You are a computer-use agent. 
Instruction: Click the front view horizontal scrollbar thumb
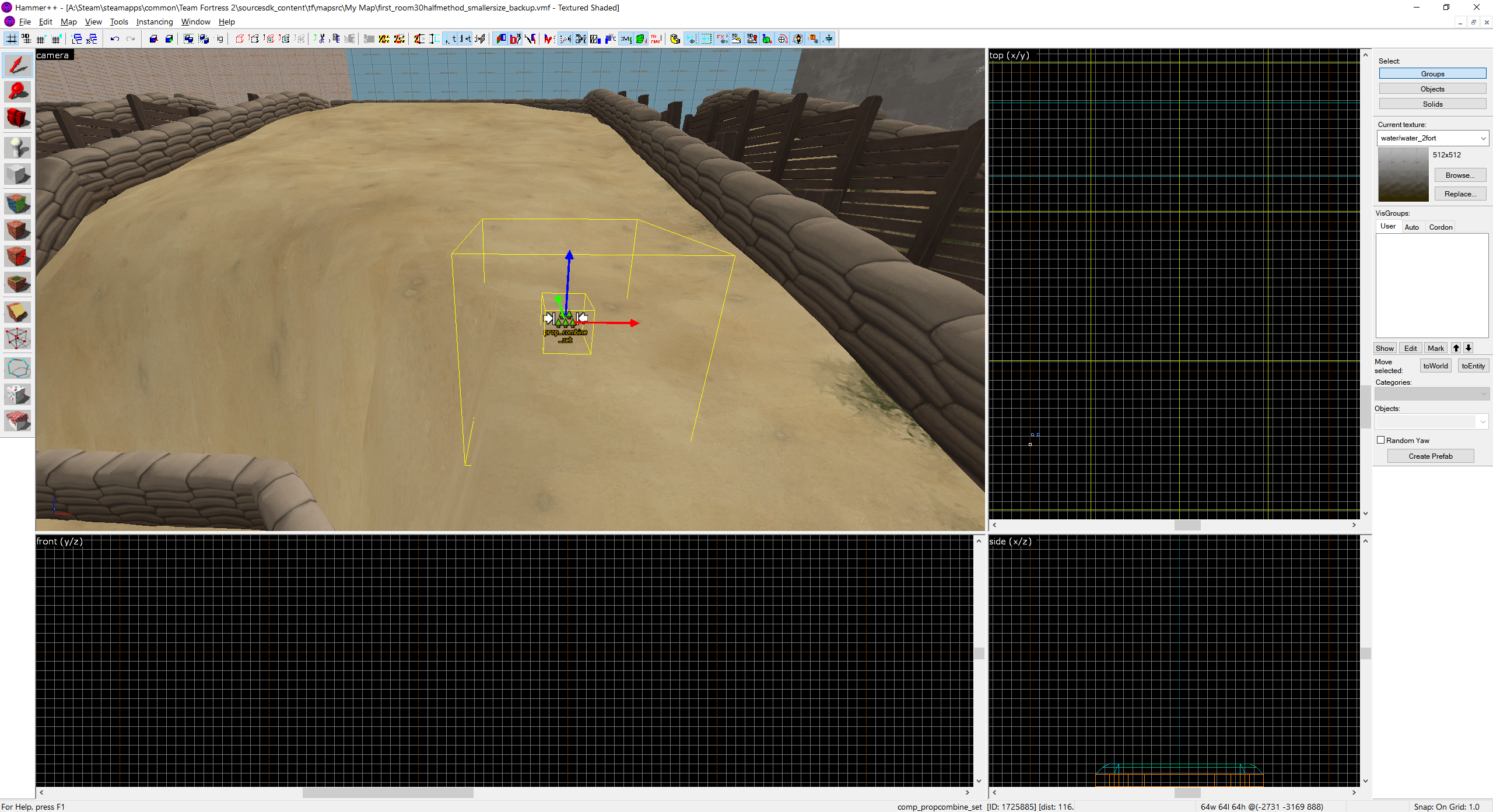388,793
